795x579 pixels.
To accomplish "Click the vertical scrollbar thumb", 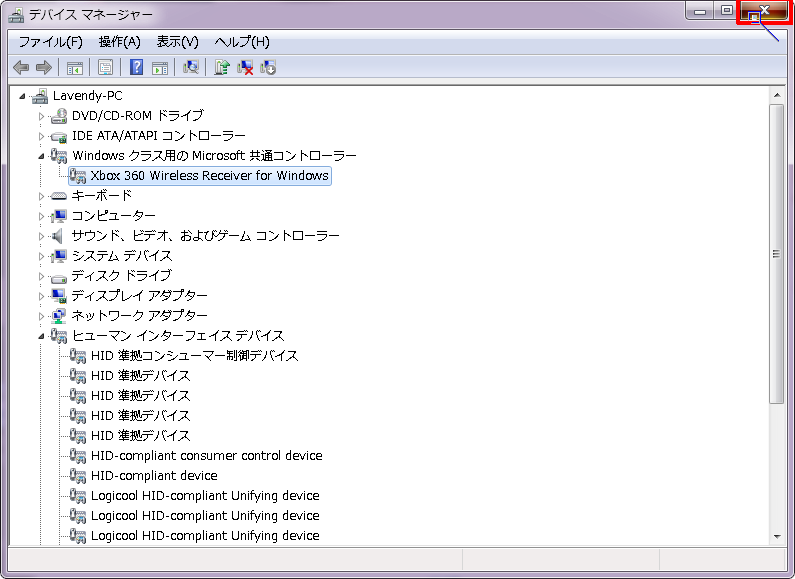I will [777, 254].
